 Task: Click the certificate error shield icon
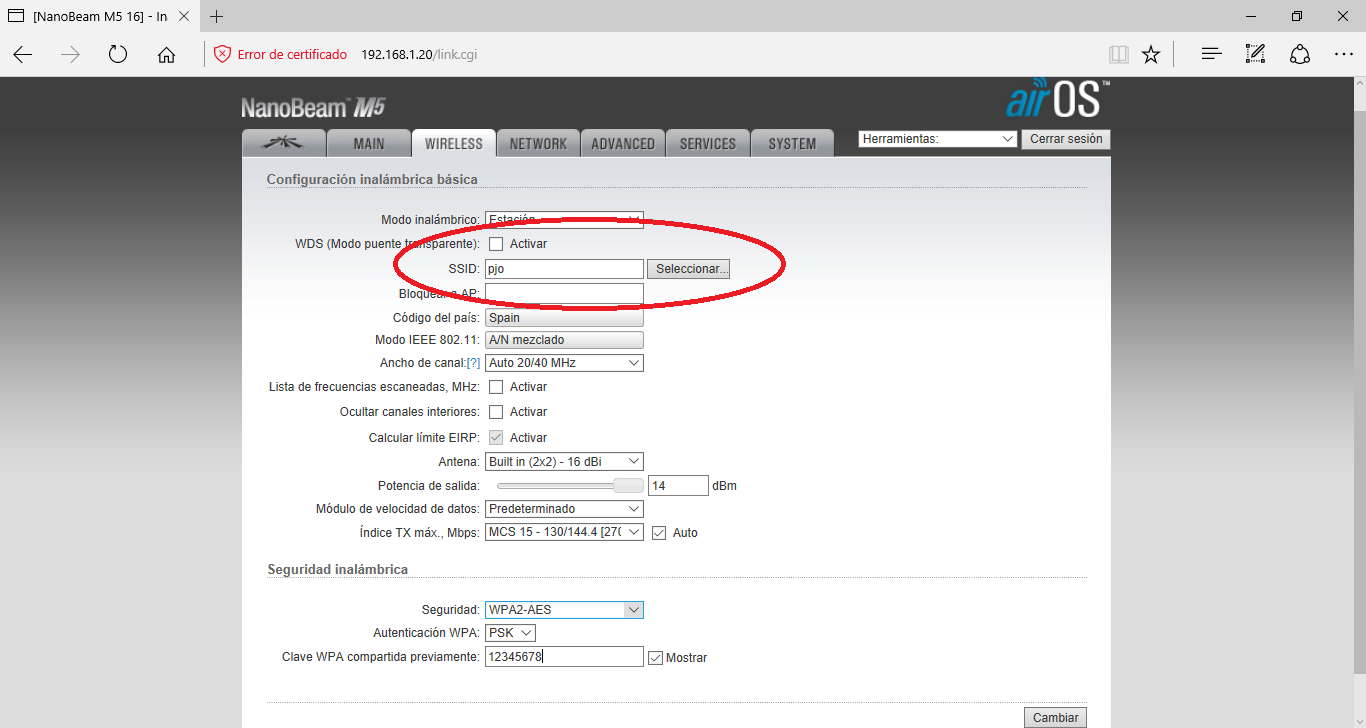pos(222,54)
